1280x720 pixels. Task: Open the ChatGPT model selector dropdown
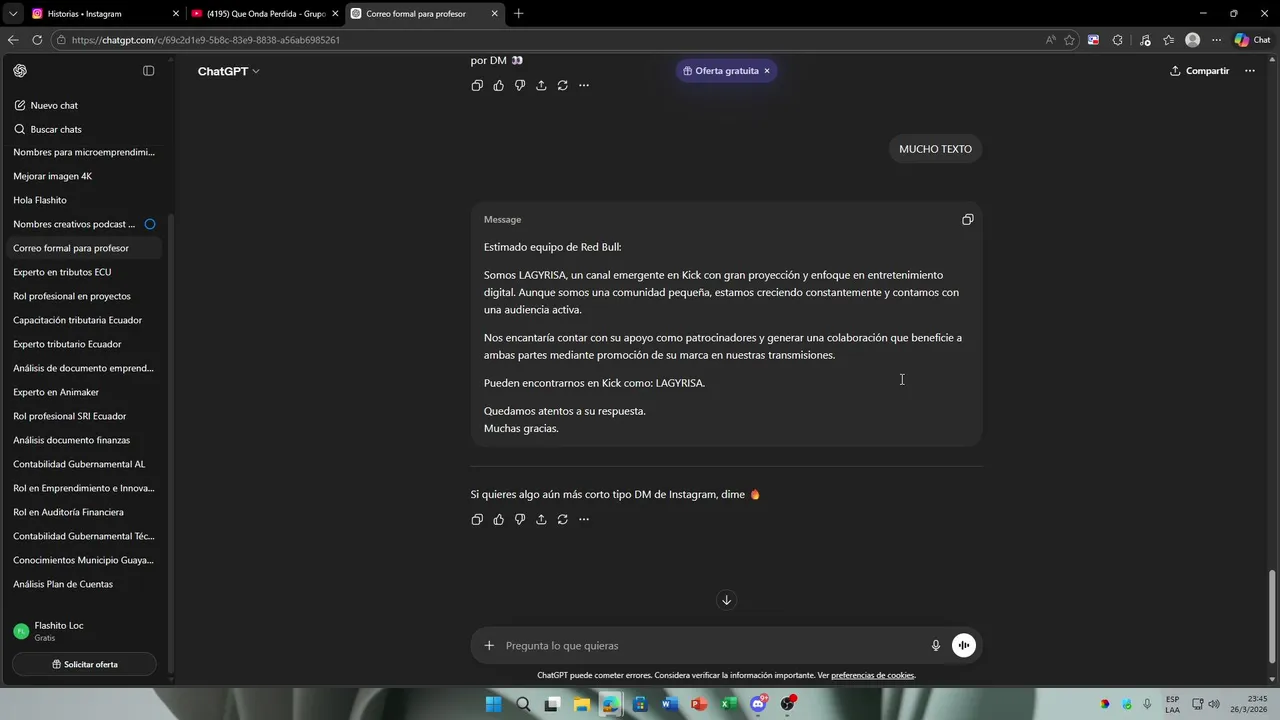point(228,71)
